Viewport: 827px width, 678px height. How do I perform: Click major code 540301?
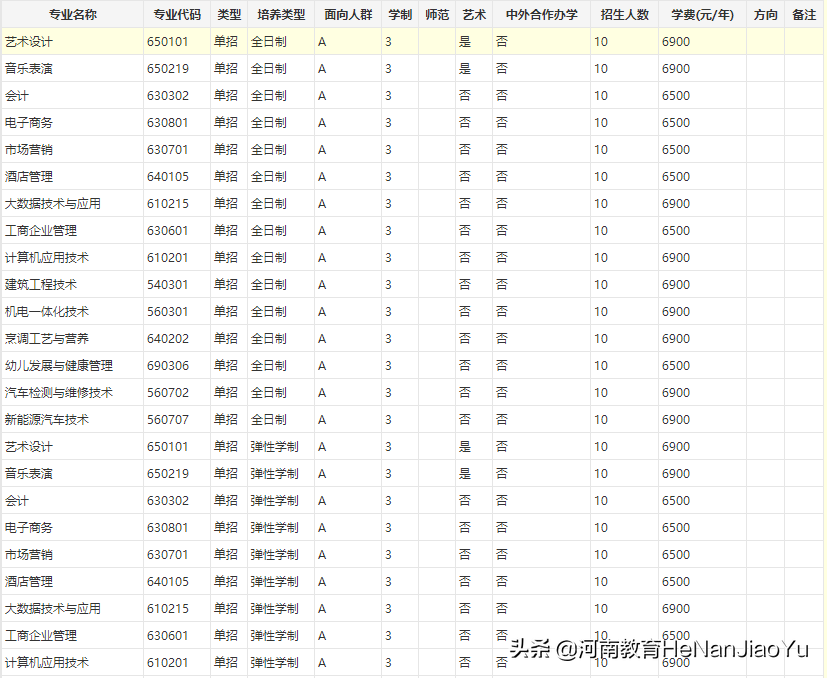(168, 285)
